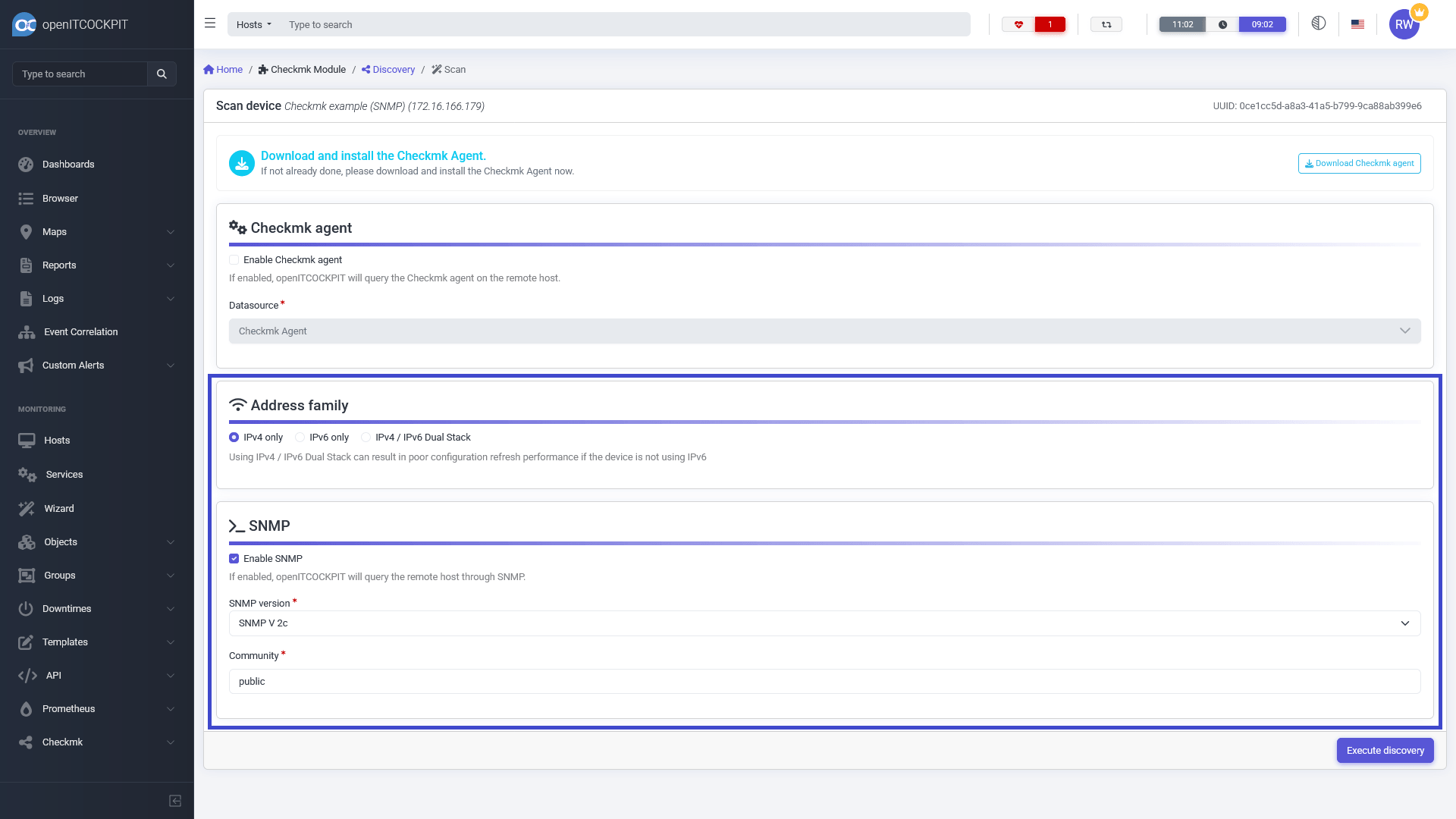
Task: Click the Home breadcrumb house icon
Action: [x=209, y=70]
